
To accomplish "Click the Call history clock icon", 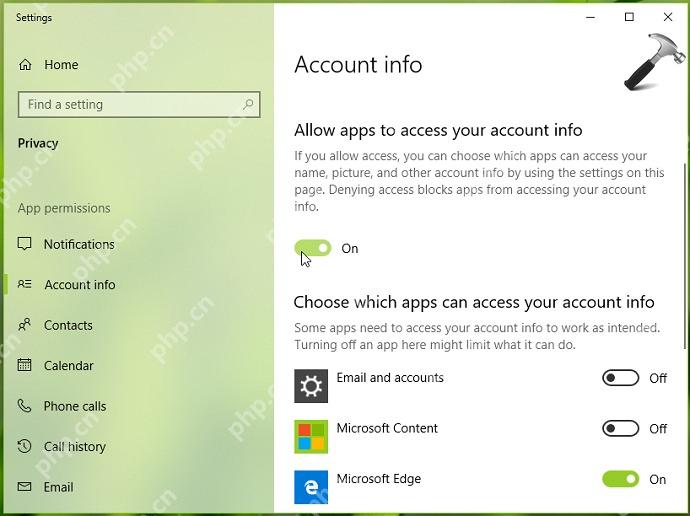I will [x=25, y=446].
